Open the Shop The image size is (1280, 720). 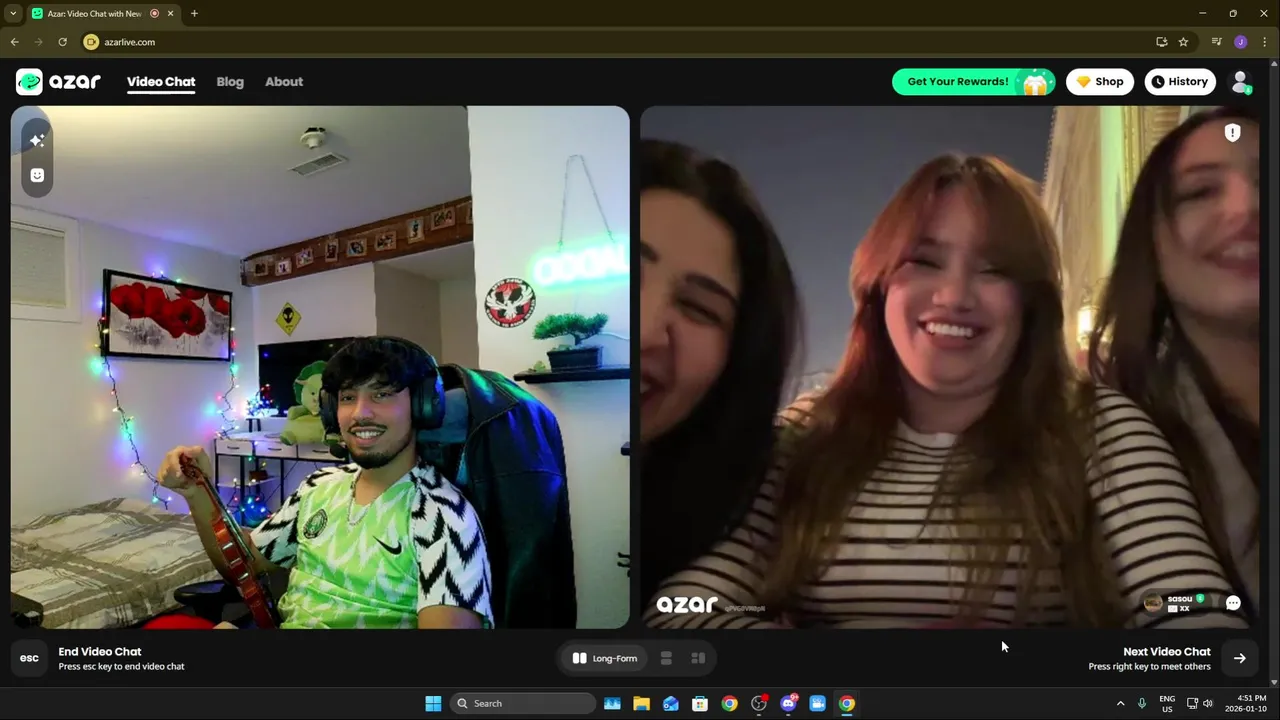click(x=1100, y=82)
